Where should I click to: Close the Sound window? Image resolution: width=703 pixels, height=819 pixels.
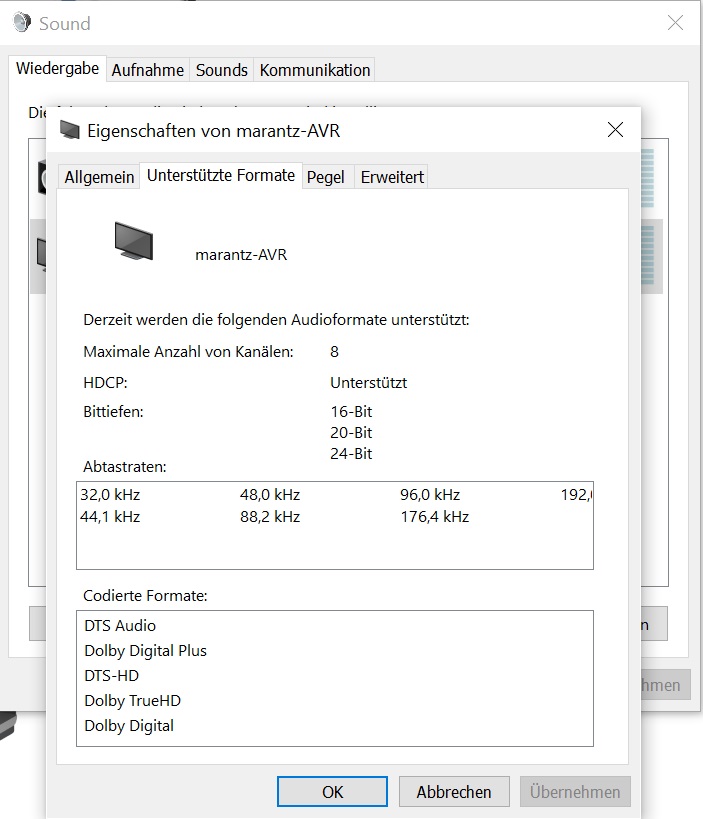675,22
